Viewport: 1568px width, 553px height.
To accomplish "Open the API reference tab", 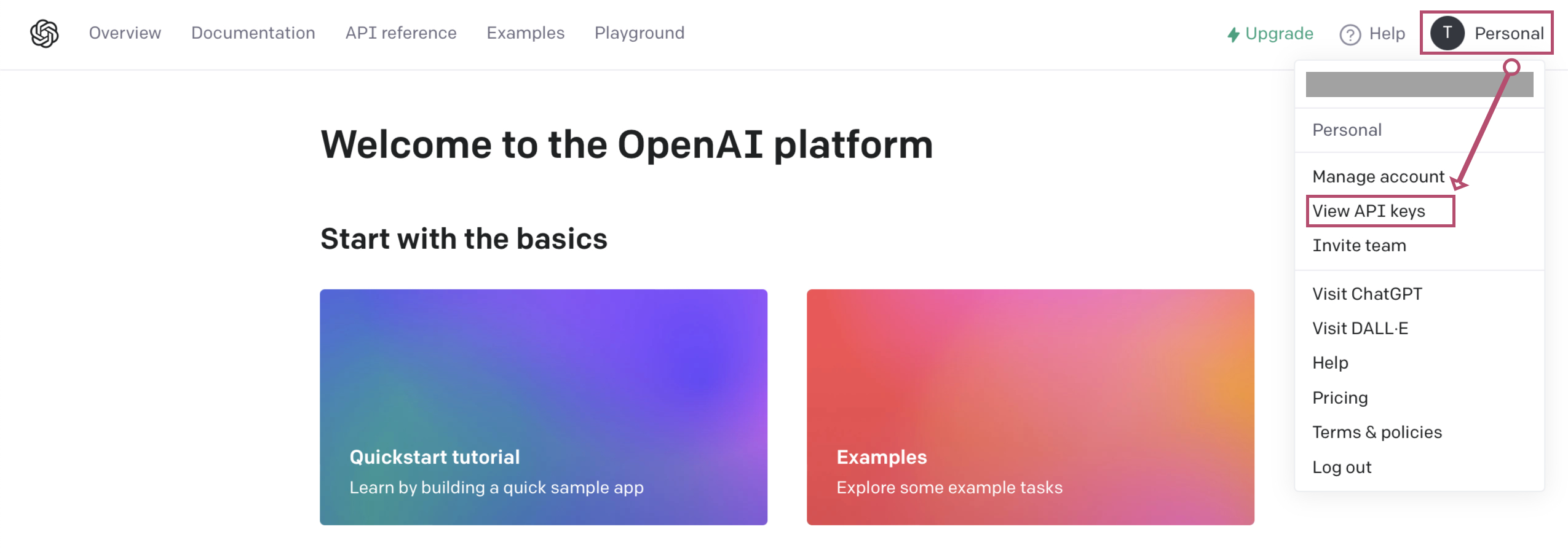I will (x=401, y=33).
